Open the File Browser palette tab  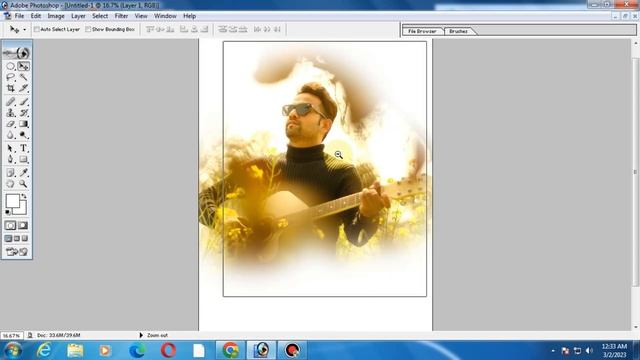coord(422,31)
